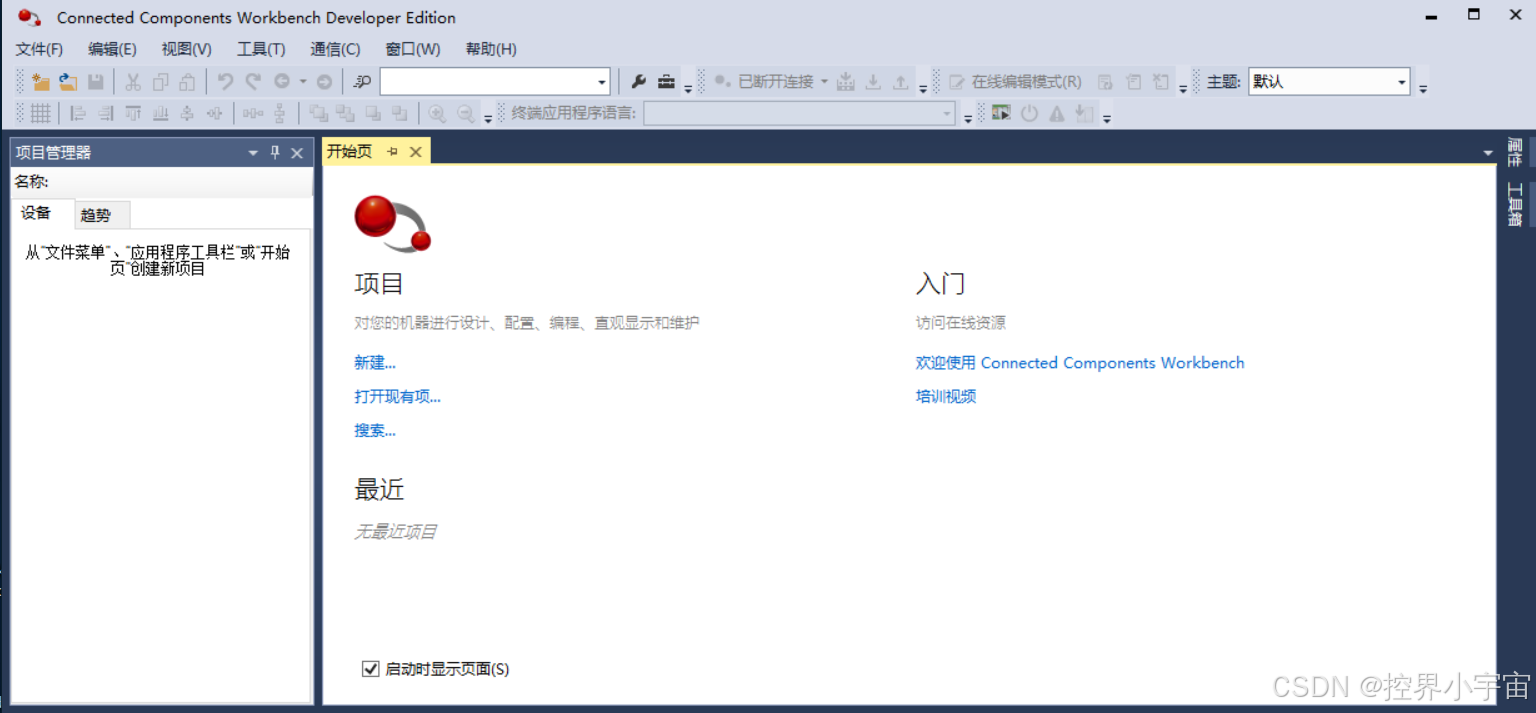Close the 开始页 tab
The image size is (1536, 713).
tap(416, 152)
